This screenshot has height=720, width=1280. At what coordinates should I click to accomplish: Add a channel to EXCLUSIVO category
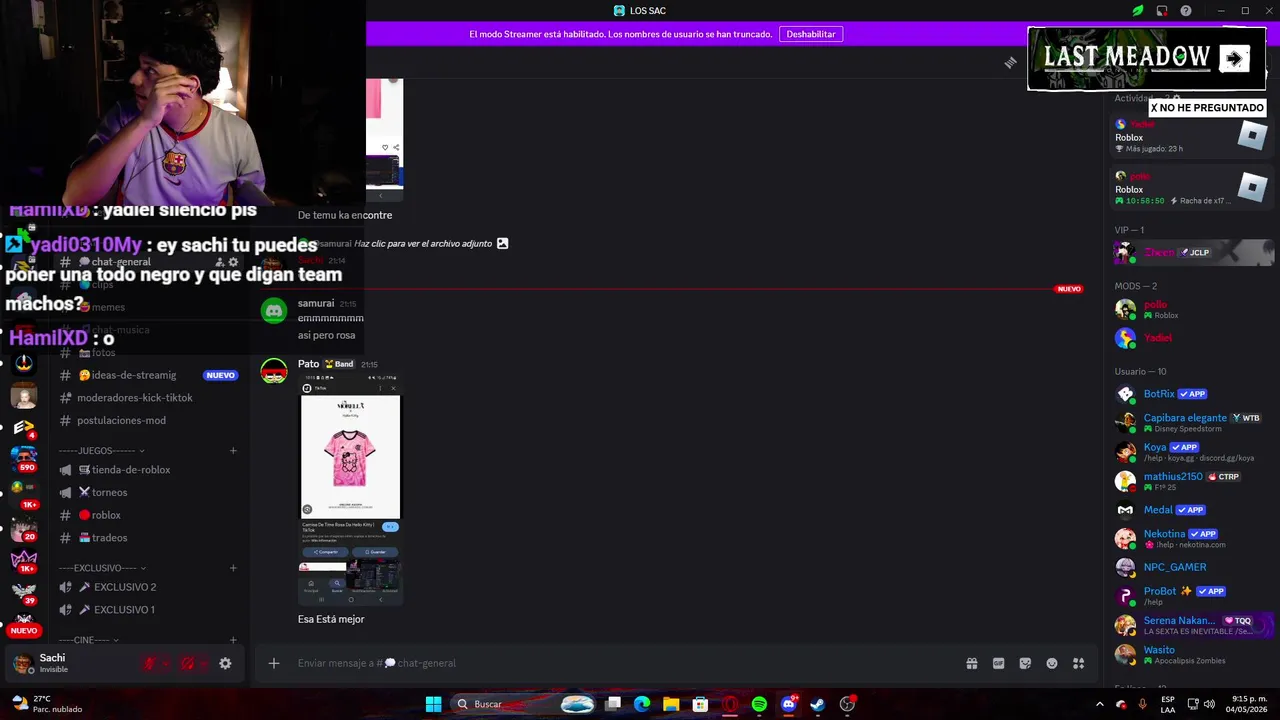[233, 568]
